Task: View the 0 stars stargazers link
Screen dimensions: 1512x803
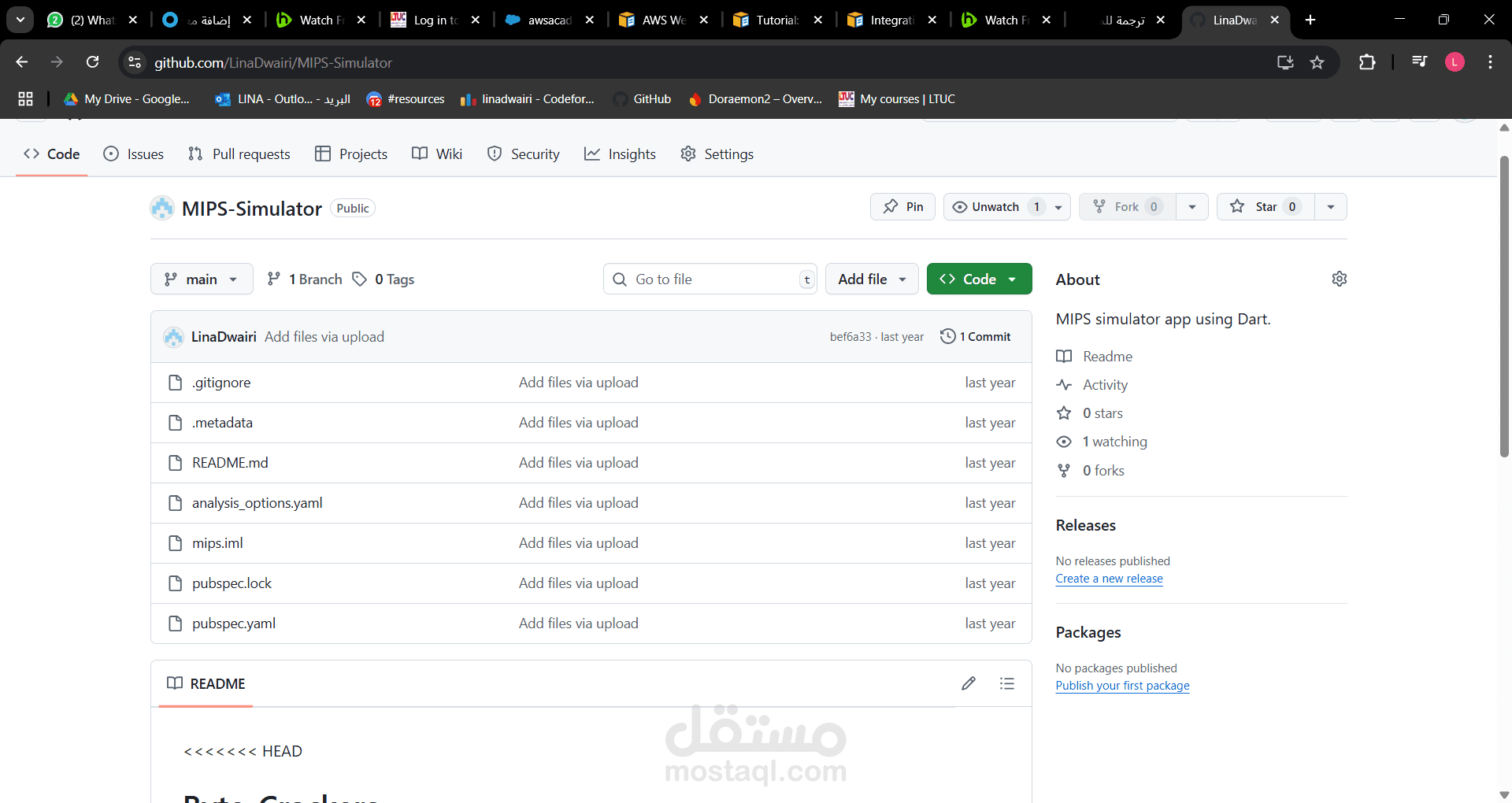Action: coord(1090,413)
